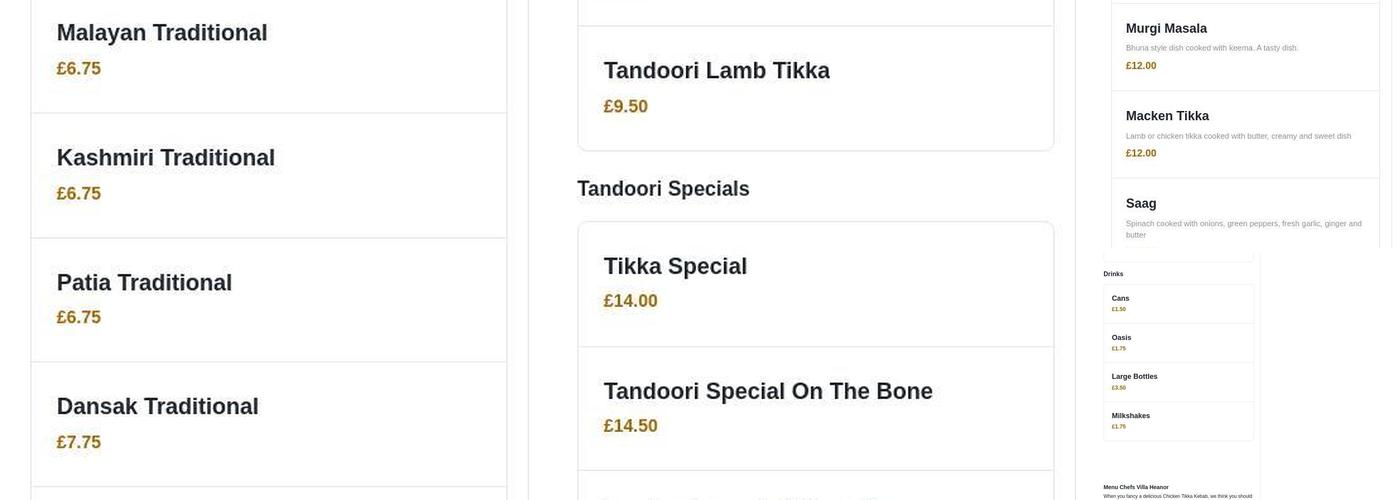The width and height of the screenshot is (1400, 500).
Task: Click the Kashmiri Traditional dish
Action: 166,158
